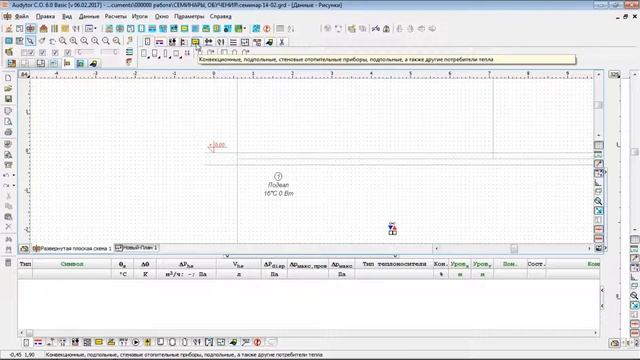Open the Справка menu
Screen dimensions: 640x360
(220, 16)
